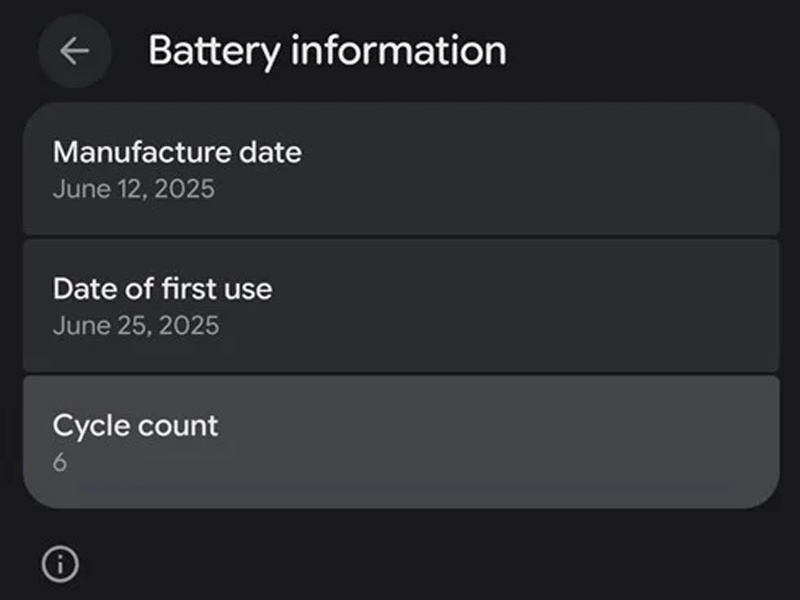Click the "Manufacture date" label text
Image resolution: width=800 pixels, height=600 pixels.
(x=177, y=152)
